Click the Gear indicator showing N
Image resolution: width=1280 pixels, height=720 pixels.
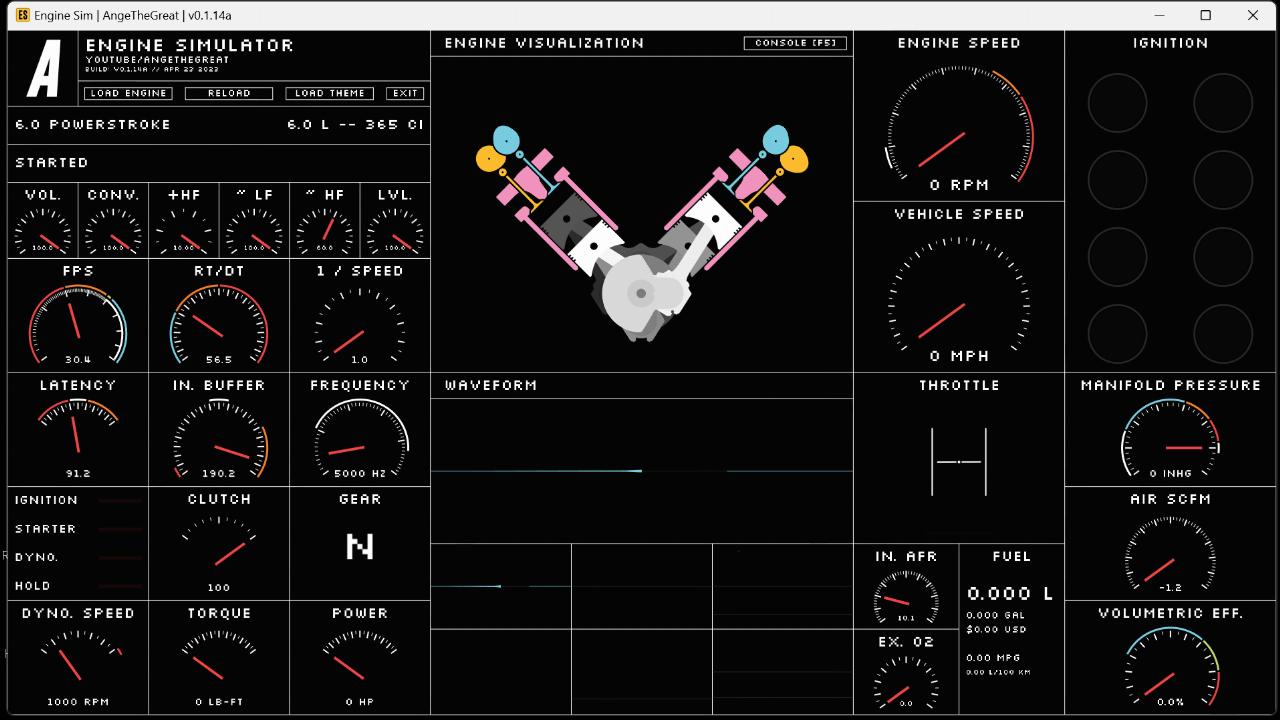pyautogui.click(x=359, y=546)
